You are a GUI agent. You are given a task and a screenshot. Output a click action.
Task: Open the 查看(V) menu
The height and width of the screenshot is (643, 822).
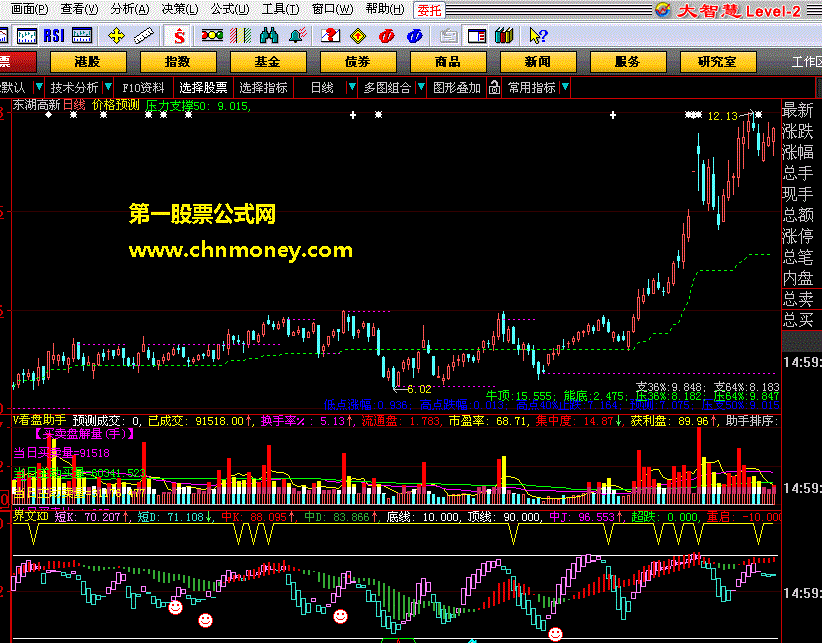point(79,9)
